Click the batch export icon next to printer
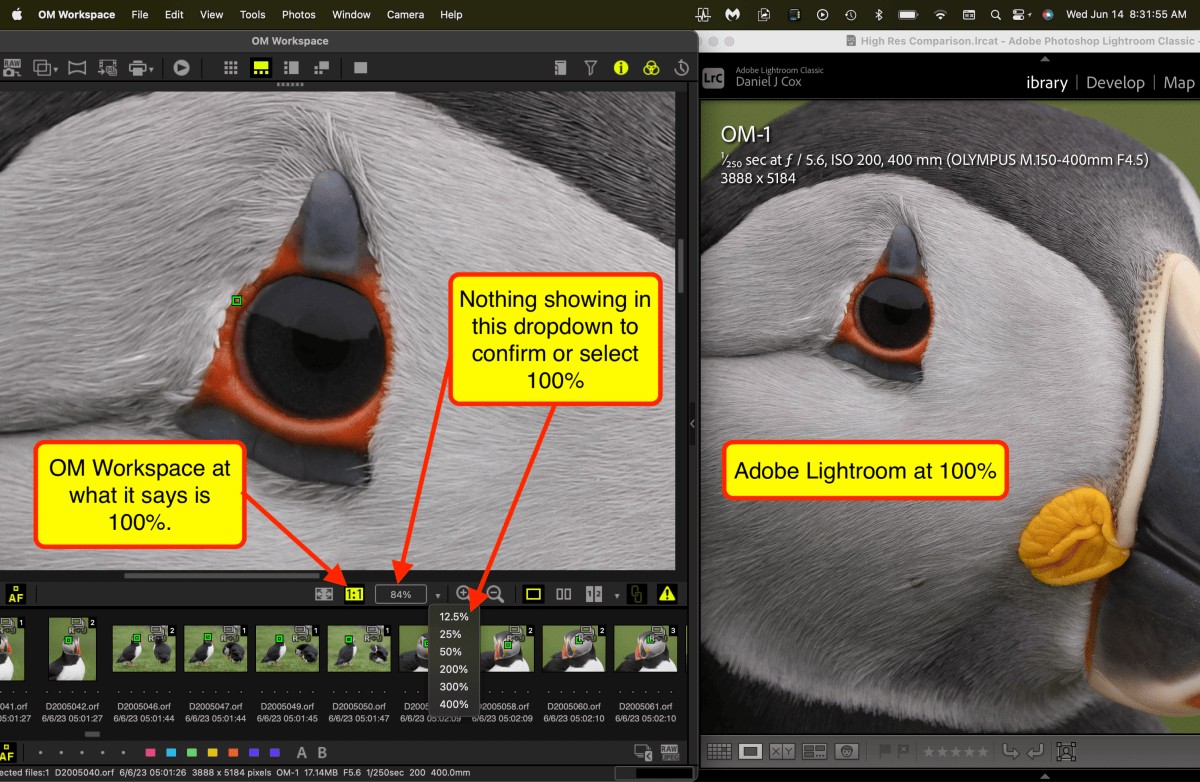 (x=108, y=68)
